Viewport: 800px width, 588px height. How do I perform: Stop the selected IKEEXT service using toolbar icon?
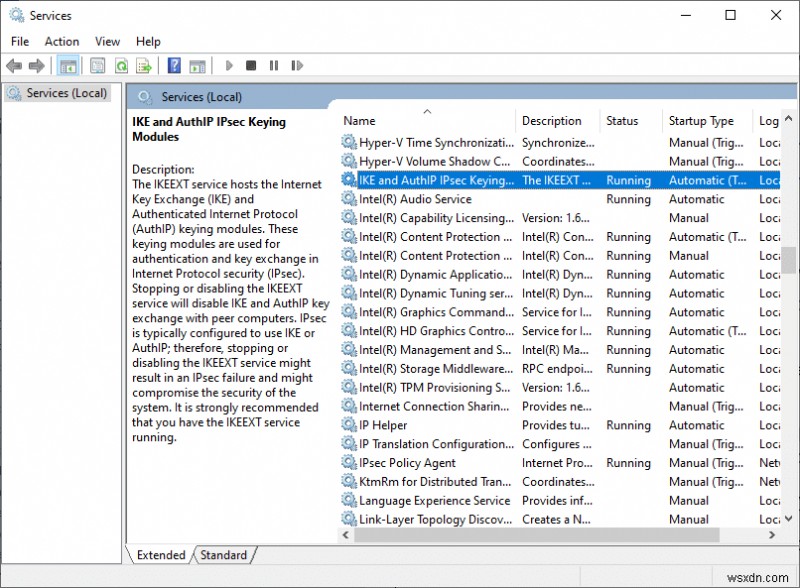250,65
